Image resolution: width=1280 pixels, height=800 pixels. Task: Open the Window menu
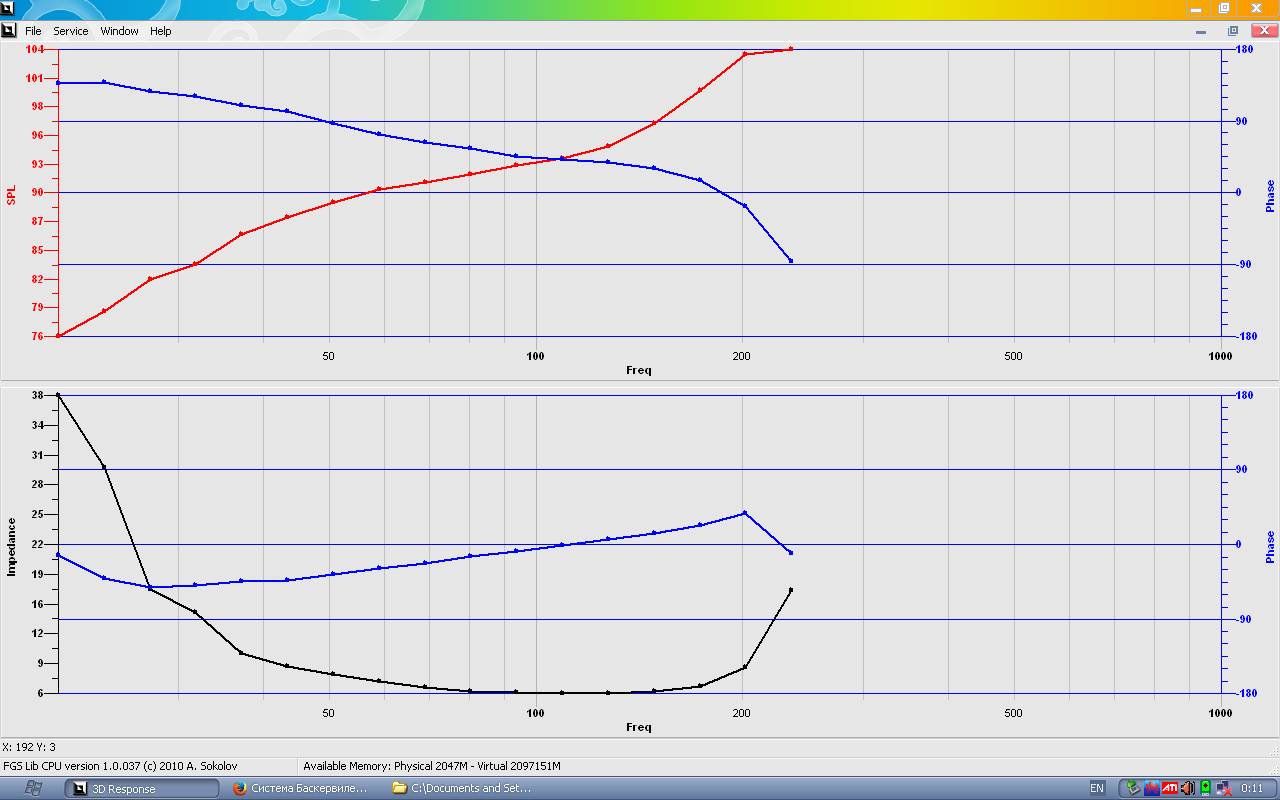pos(119,31)
